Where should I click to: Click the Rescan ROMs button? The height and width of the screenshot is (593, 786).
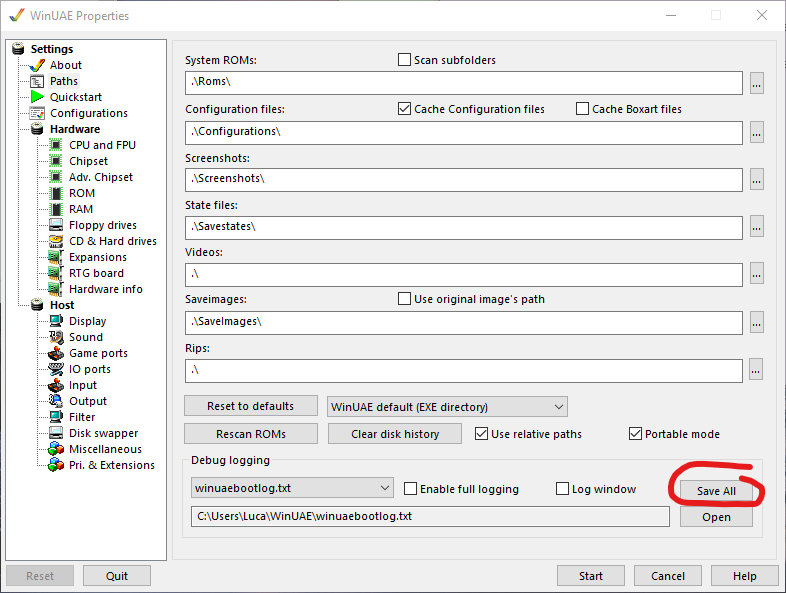[x=251, y=434]
